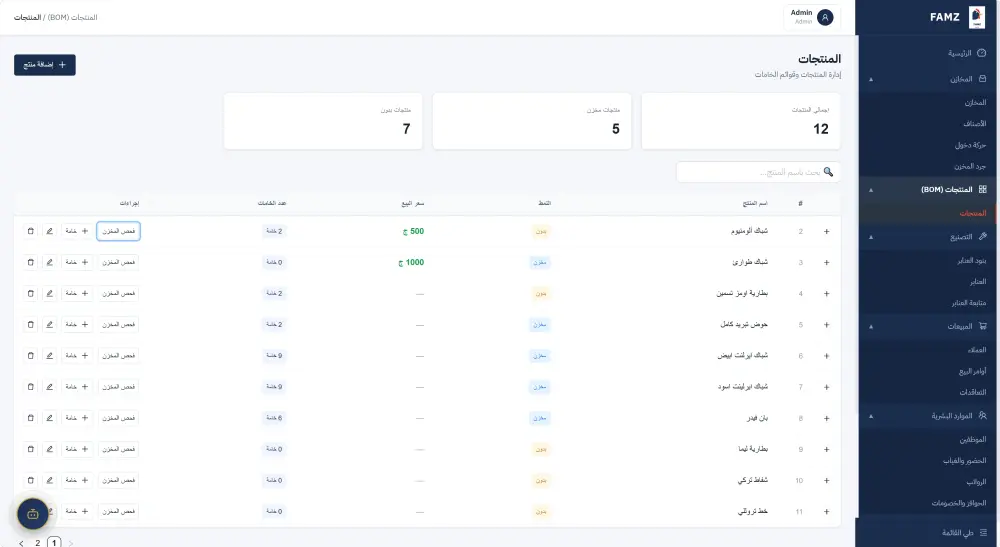Go to جرد المخزن in sidebar
Viewport: 1000px width, 547px height.
970,166
